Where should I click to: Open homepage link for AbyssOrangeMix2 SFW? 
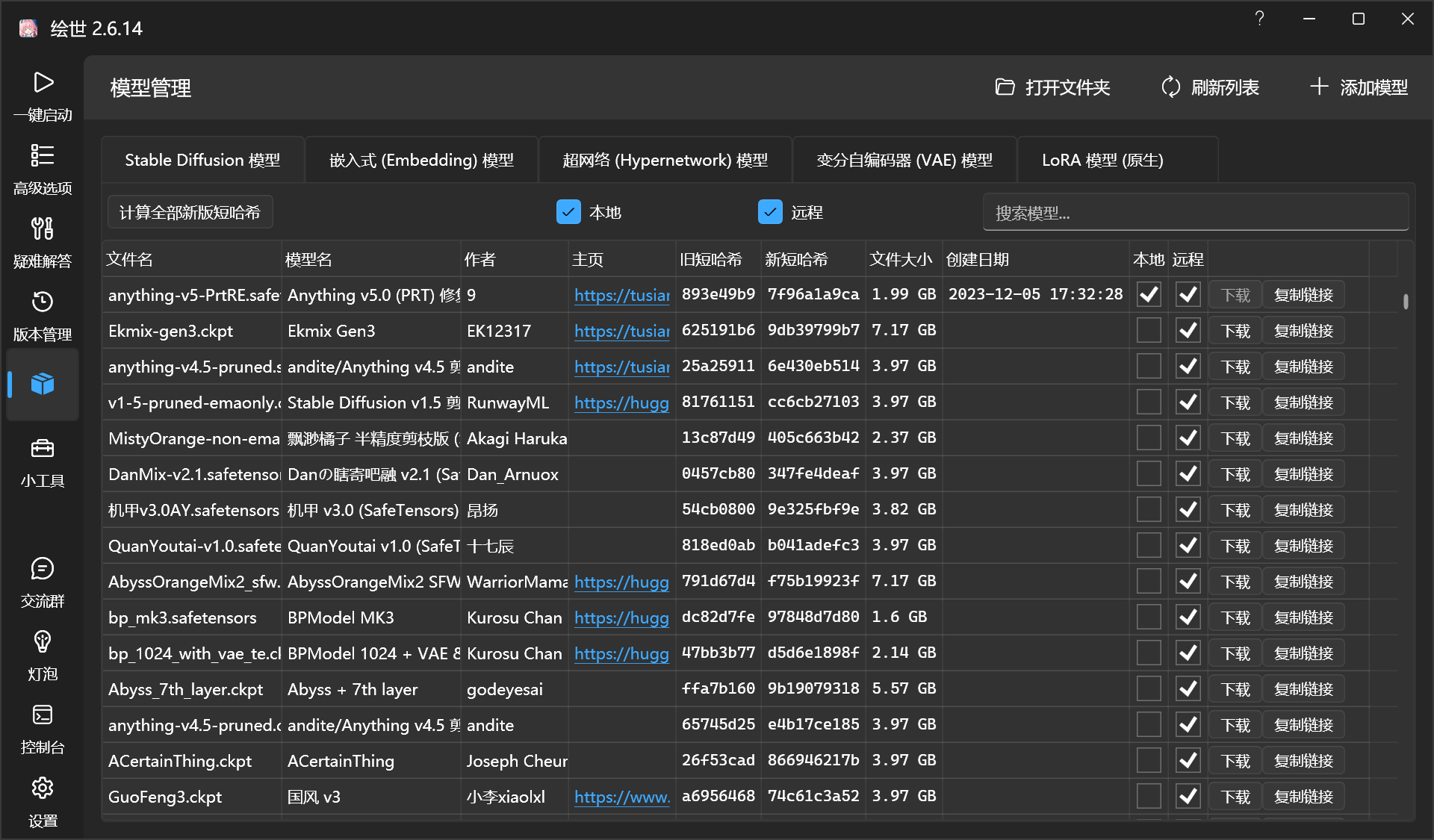(x=621, y=582)
